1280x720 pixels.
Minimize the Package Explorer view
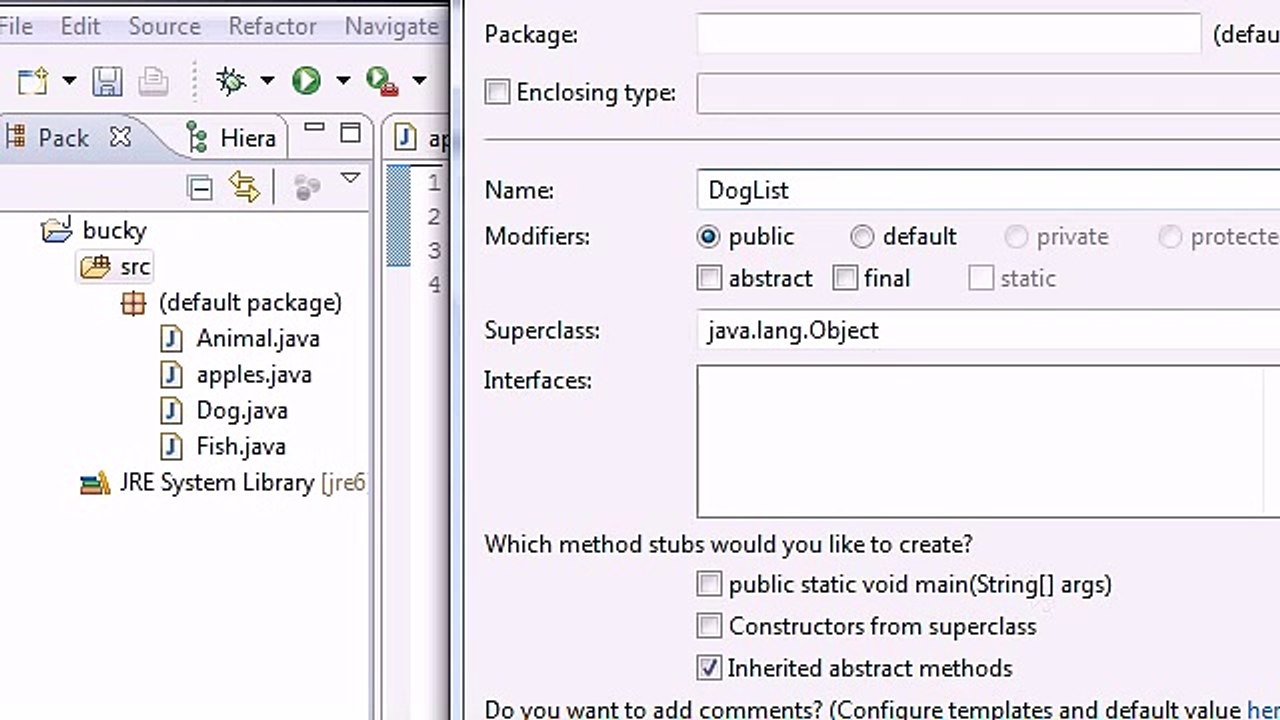point(314,130)
